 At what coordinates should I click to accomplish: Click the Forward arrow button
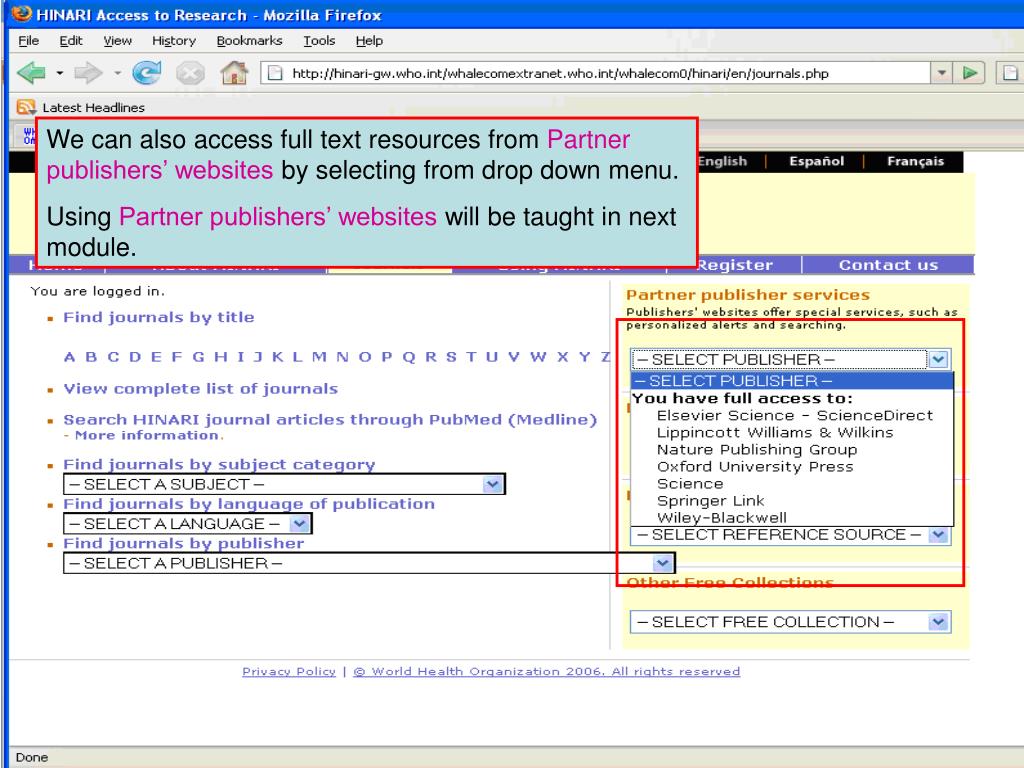pyautogui.click(x=88, y=72)
